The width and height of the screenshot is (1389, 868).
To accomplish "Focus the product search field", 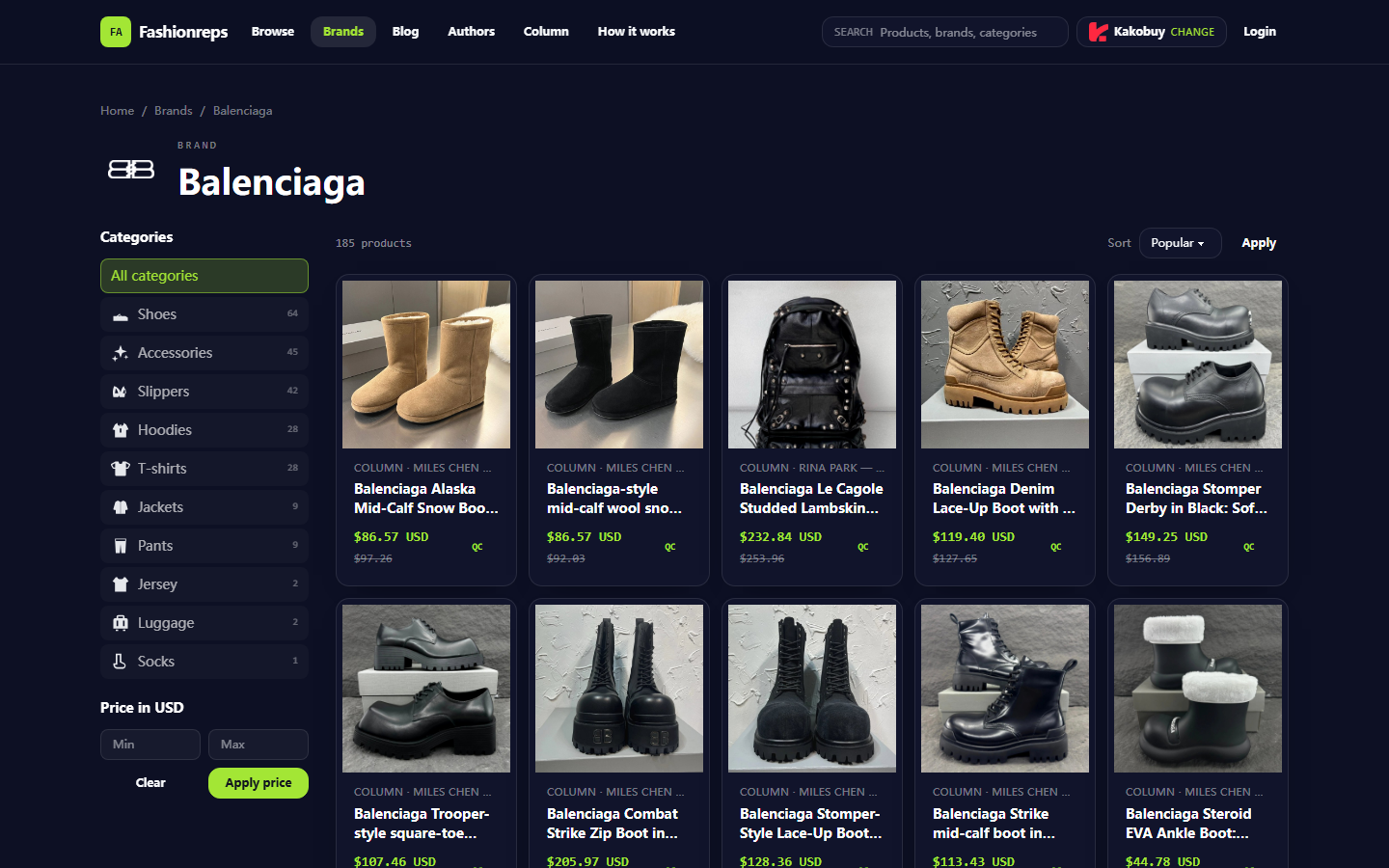I will [945, 32].
